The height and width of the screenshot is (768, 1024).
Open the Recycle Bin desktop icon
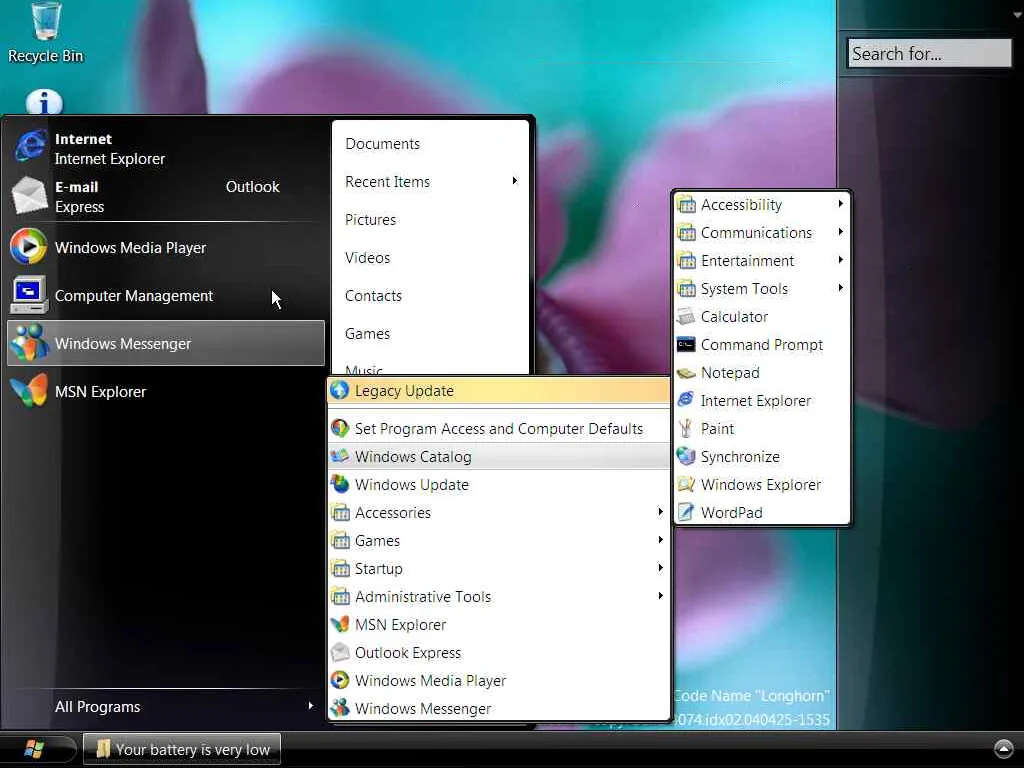pyautogui.click(x=46, y=33)
